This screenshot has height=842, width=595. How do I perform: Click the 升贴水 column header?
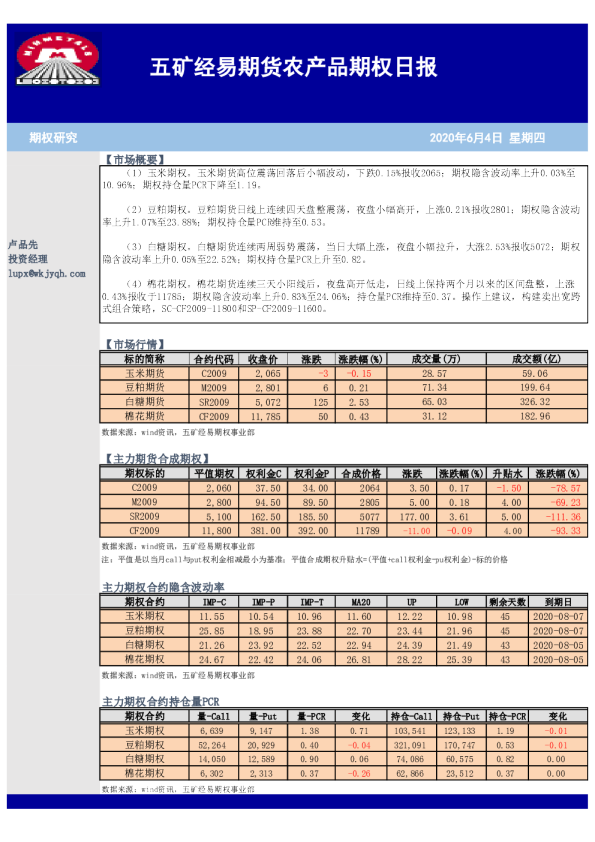click(507, 474)
